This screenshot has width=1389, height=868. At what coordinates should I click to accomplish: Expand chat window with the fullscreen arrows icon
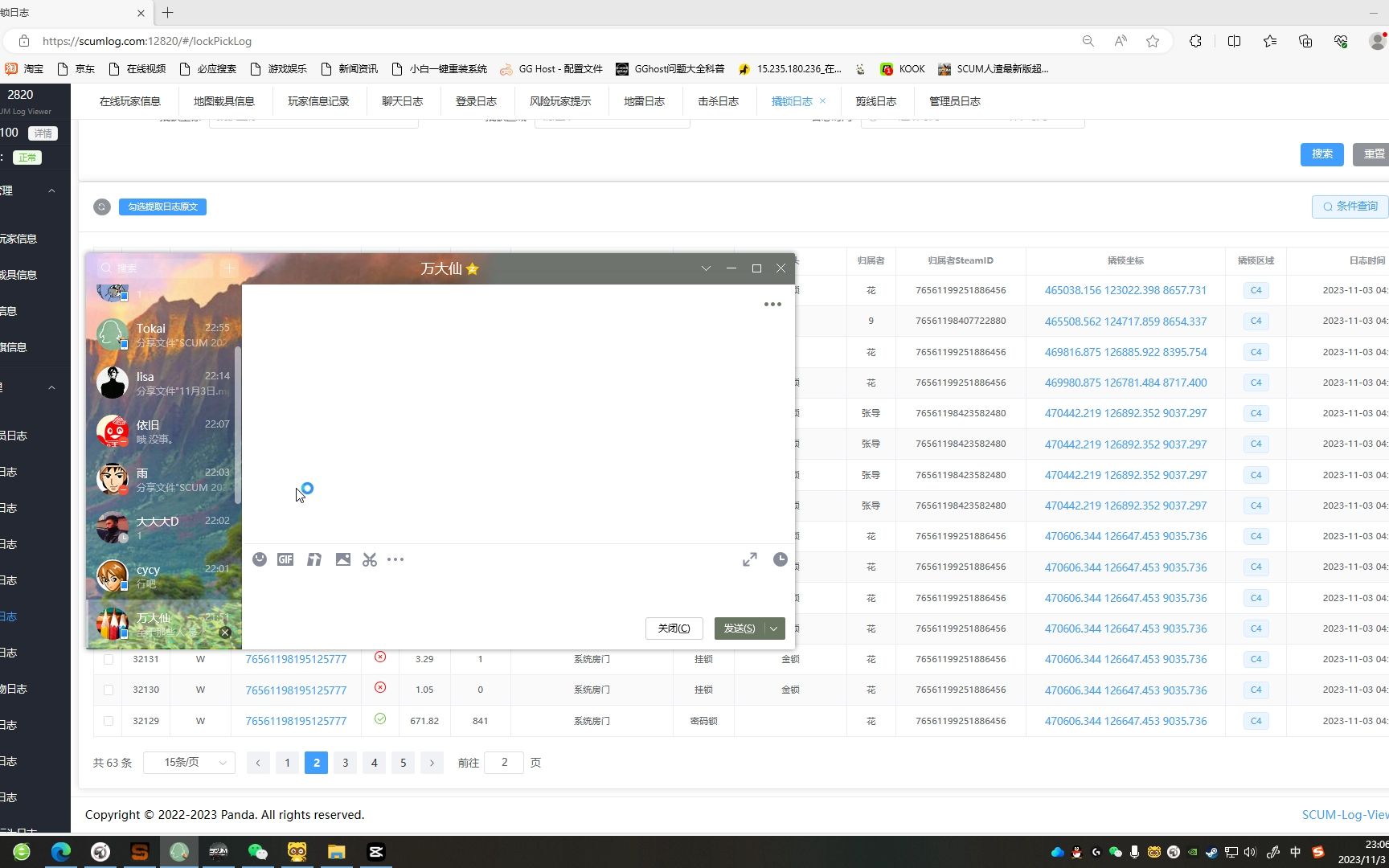[x=749, y=559]
